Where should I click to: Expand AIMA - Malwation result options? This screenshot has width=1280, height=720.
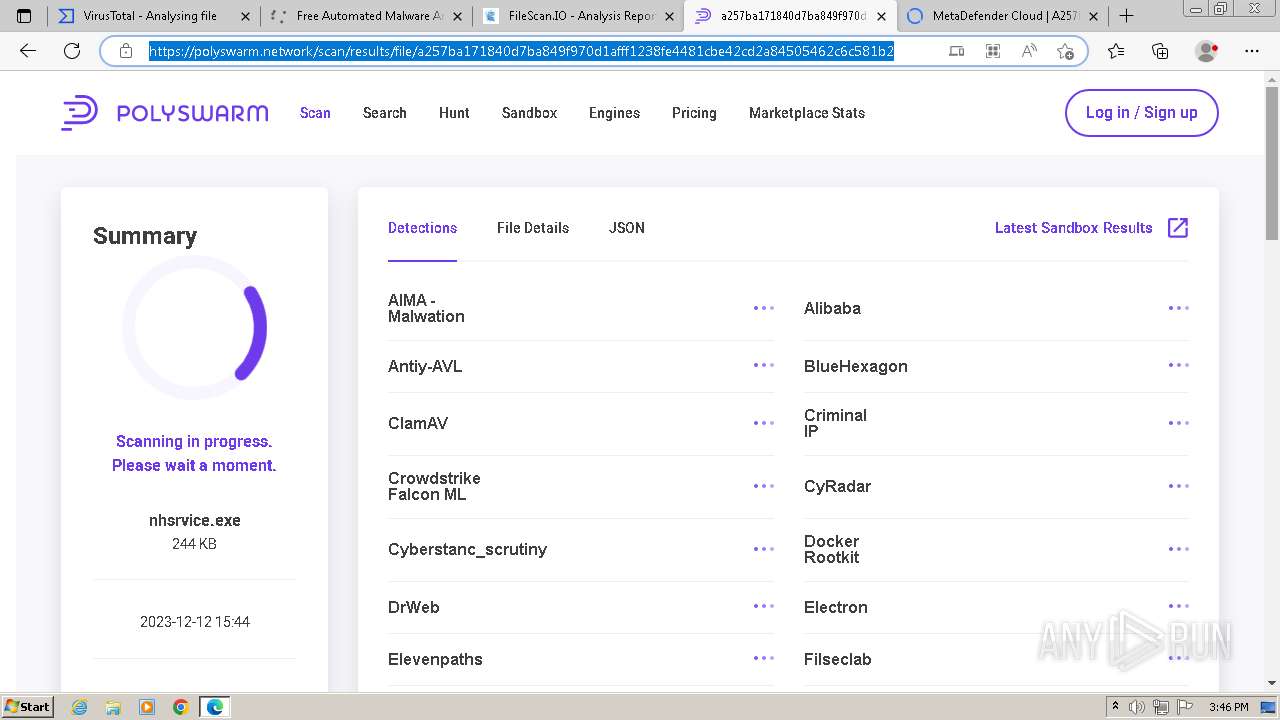click(764, 308)
